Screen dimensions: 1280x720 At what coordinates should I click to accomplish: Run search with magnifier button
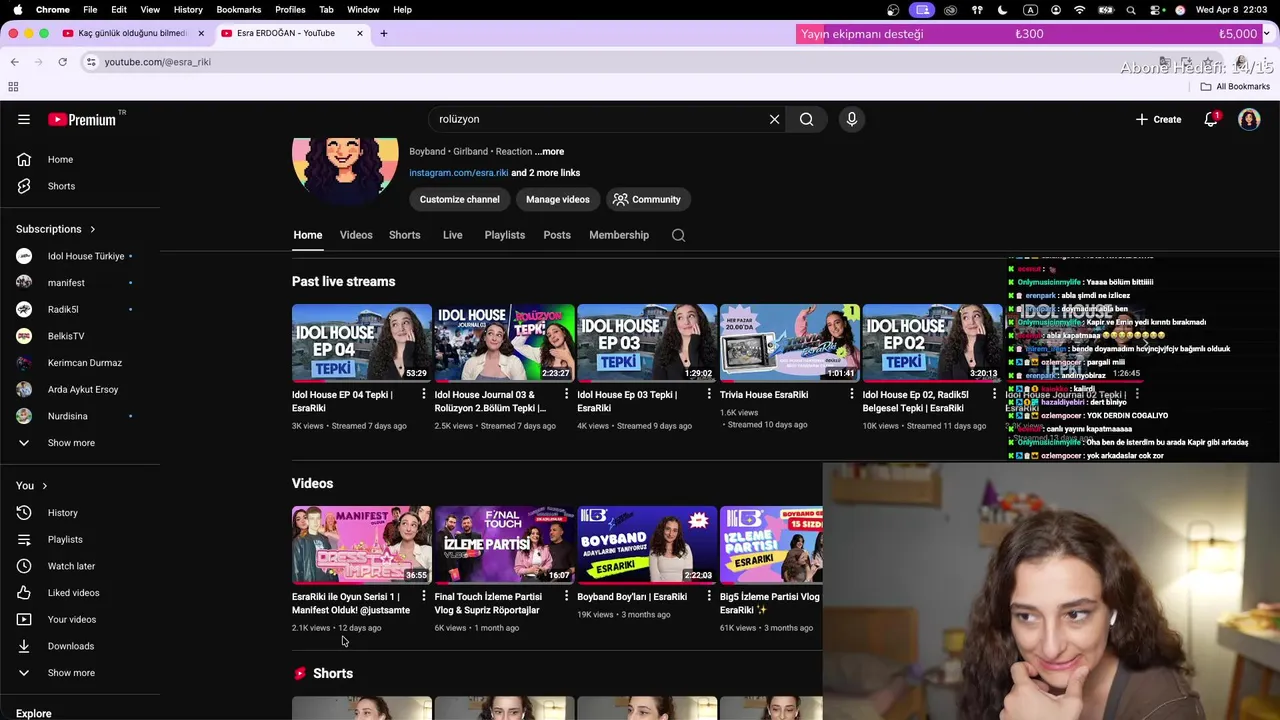pos(806,119)
